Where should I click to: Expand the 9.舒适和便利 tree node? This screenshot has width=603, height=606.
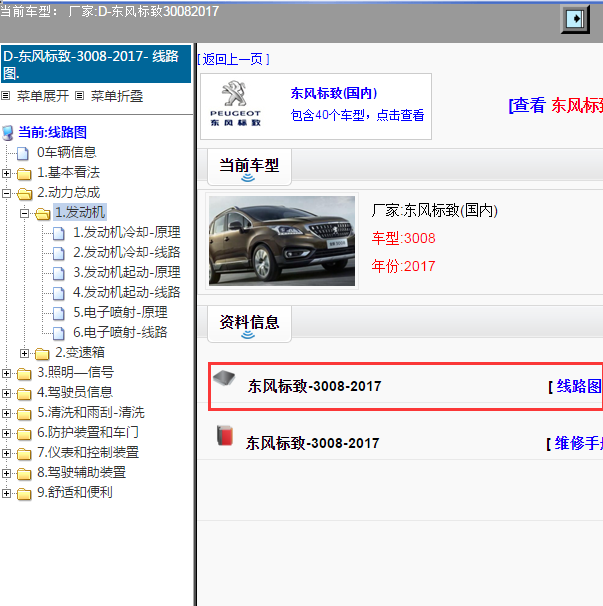pos(6,494)
